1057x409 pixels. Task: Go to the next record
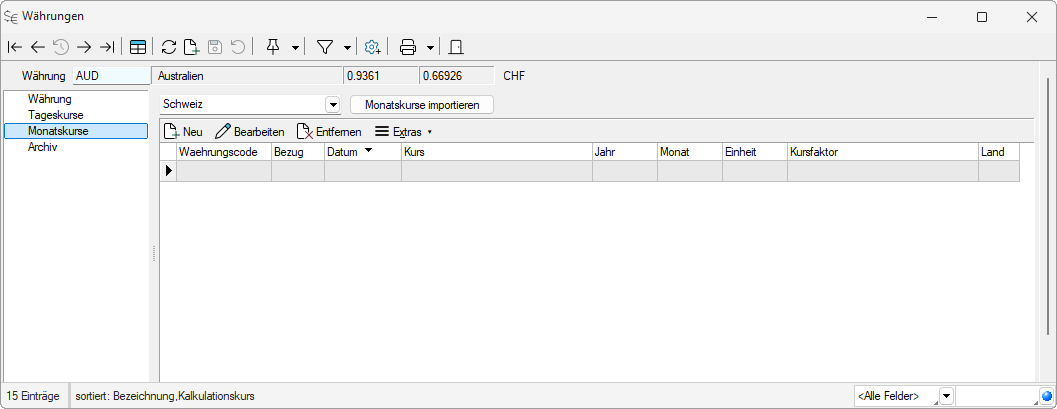(84, 47)
